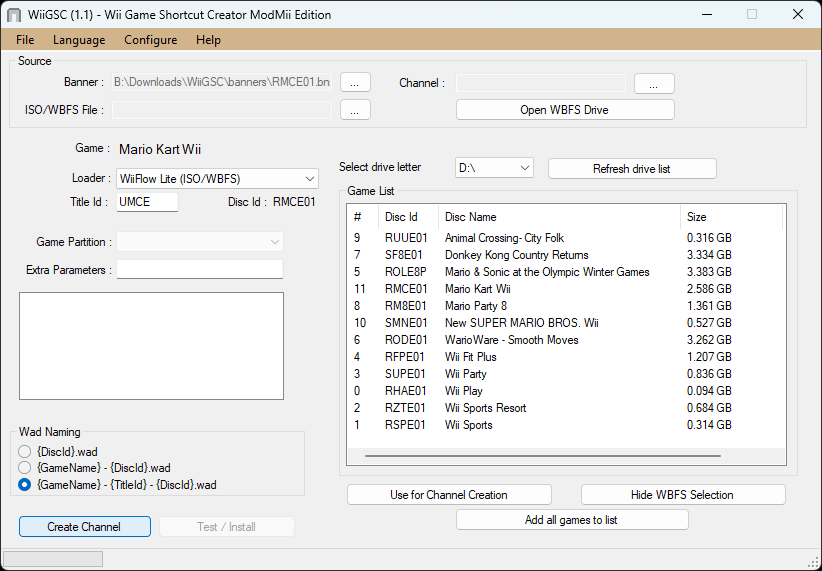This screenshot has width=822, height=571.
Task: Click the window resize grip
Action: coord(814,563)
